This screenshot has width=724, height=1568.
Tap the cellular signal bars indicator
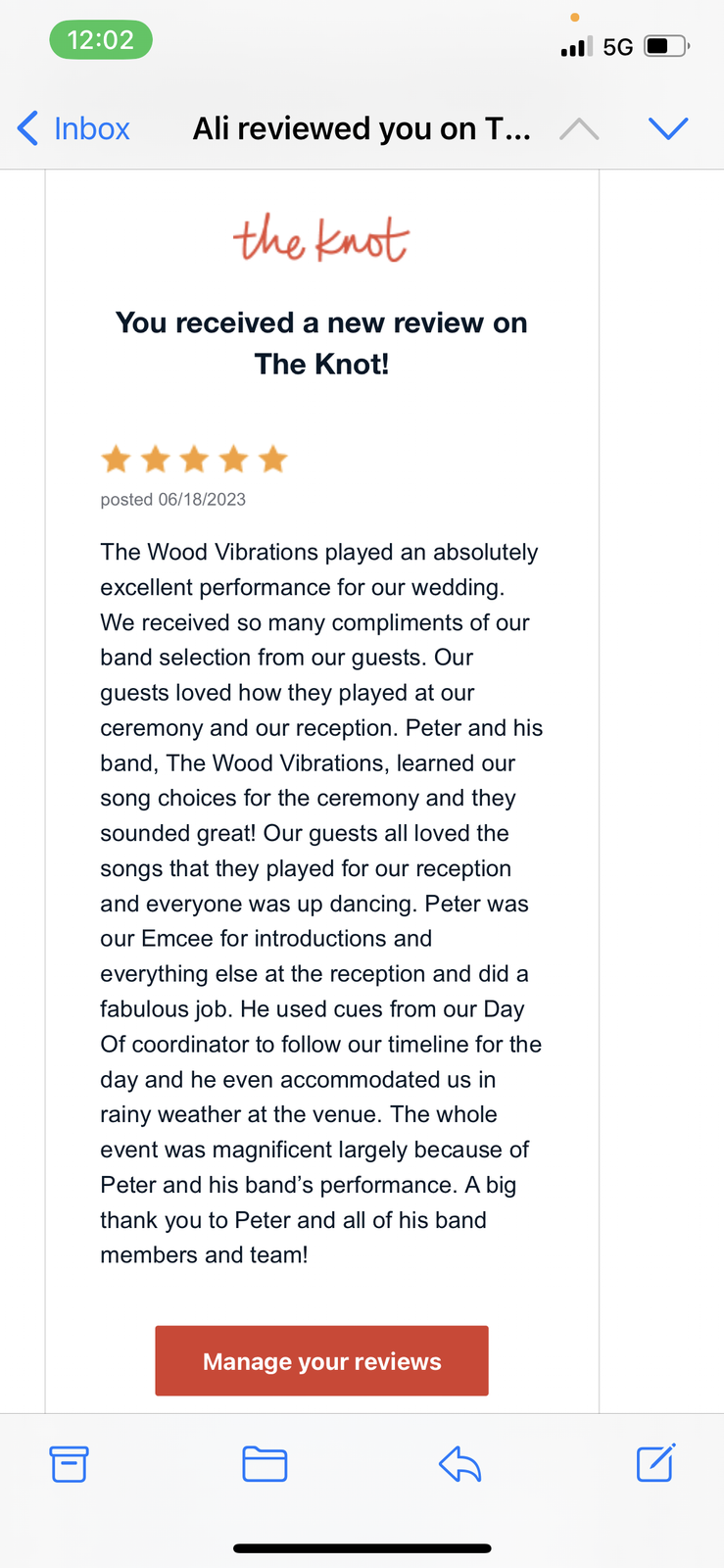tap(576, 46)
